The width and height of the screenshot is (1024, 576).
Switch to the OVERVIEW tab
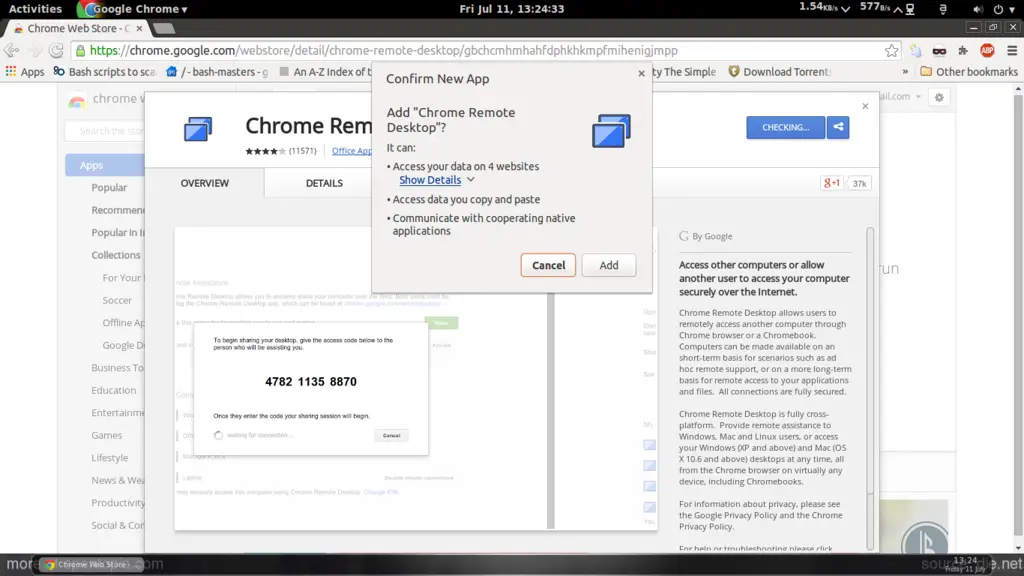(204, 183)
